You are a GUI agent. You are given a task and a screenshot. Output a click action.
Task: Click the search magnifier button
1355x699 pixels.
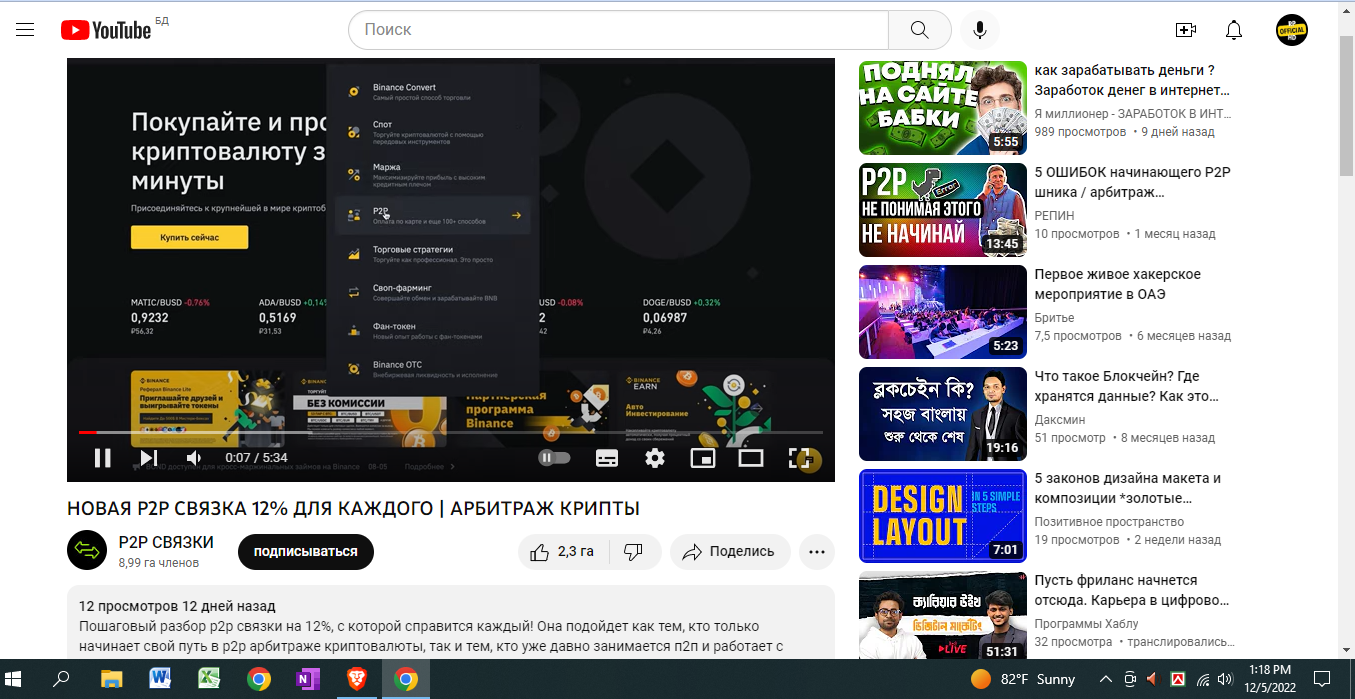[919, 30]
